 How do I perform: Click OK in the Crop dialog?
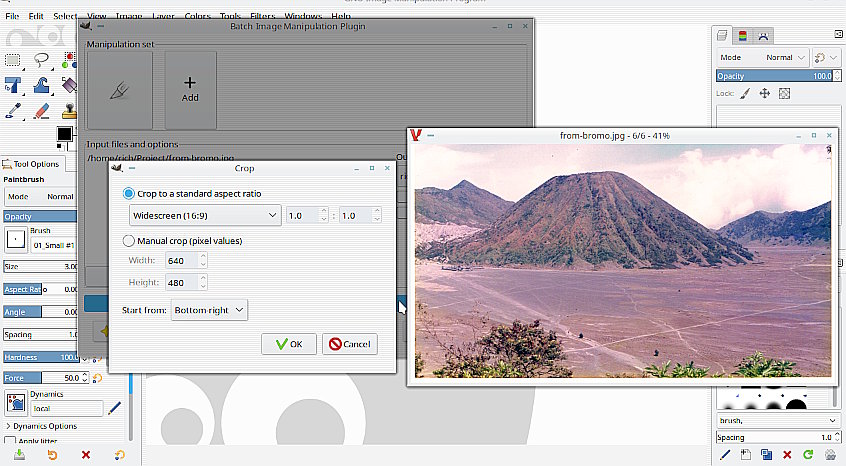point(289,344)
